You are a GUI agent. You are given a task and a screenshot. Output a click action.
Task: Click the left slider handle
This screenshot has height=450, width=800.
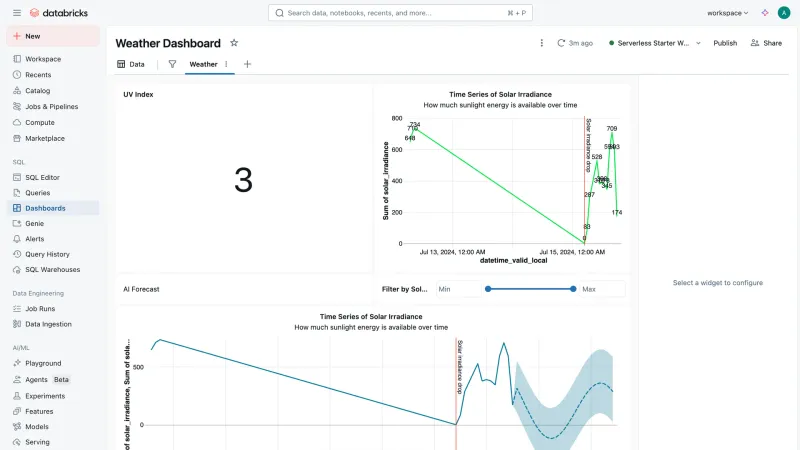click(488, 289)
